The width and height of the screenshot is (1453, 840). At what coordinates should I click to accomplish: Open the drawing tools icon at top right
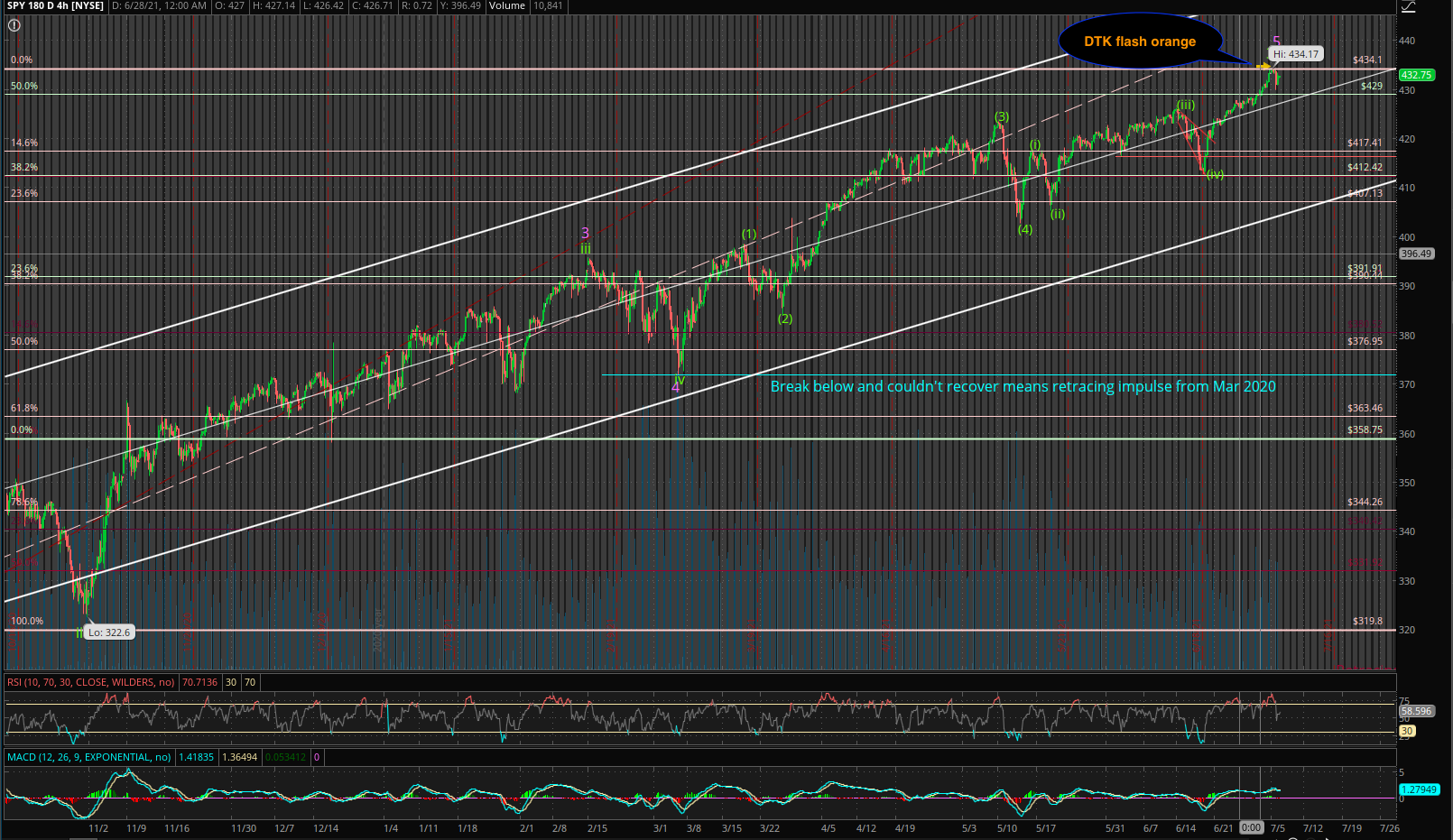click(1408, 7)
